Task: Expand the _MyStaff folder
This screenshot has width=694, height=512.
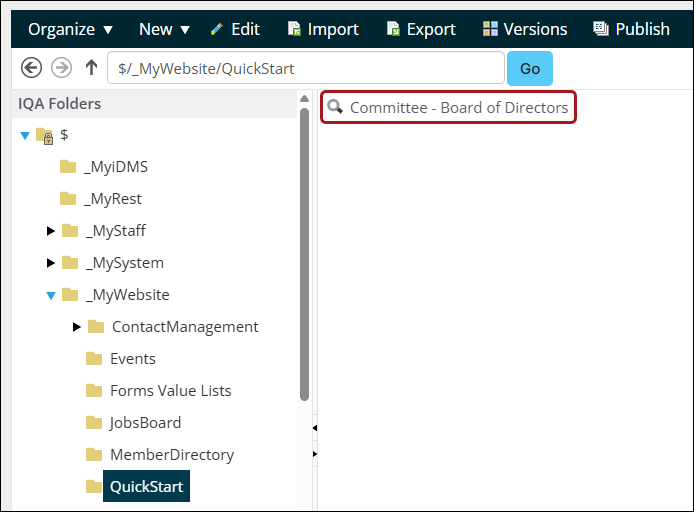Action: (51, 231)
